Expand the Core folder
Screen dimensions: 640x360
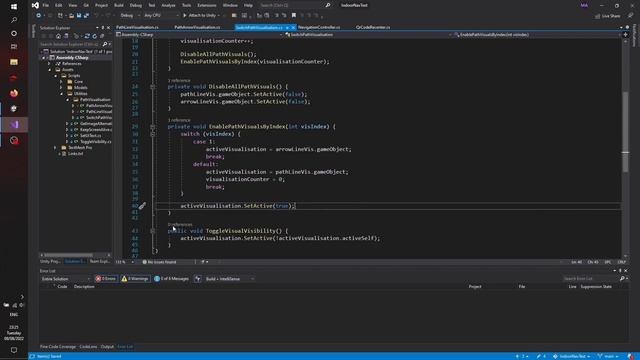click(x=61, y=82)
